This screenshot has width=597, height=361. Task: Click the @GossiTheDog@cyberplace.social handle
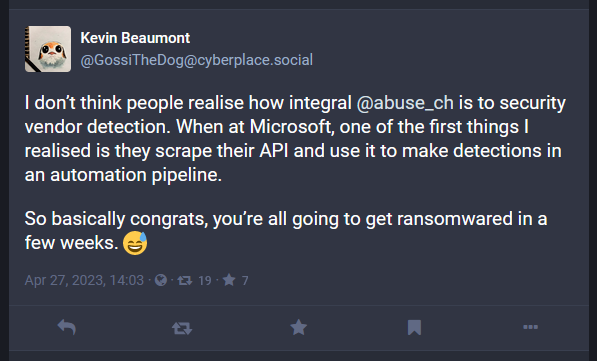[196, 60]
